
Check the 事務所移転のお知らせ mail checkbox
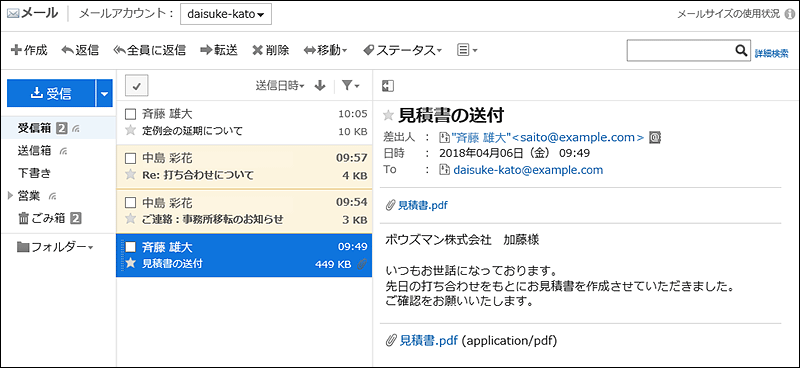[x=131, y=203]
